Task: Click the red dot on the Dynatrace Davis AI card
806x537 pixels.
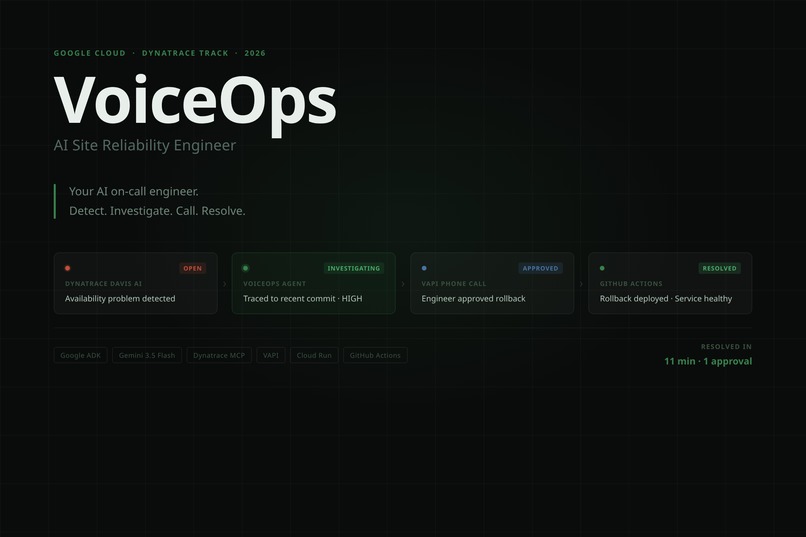Action: coord(67,268)
